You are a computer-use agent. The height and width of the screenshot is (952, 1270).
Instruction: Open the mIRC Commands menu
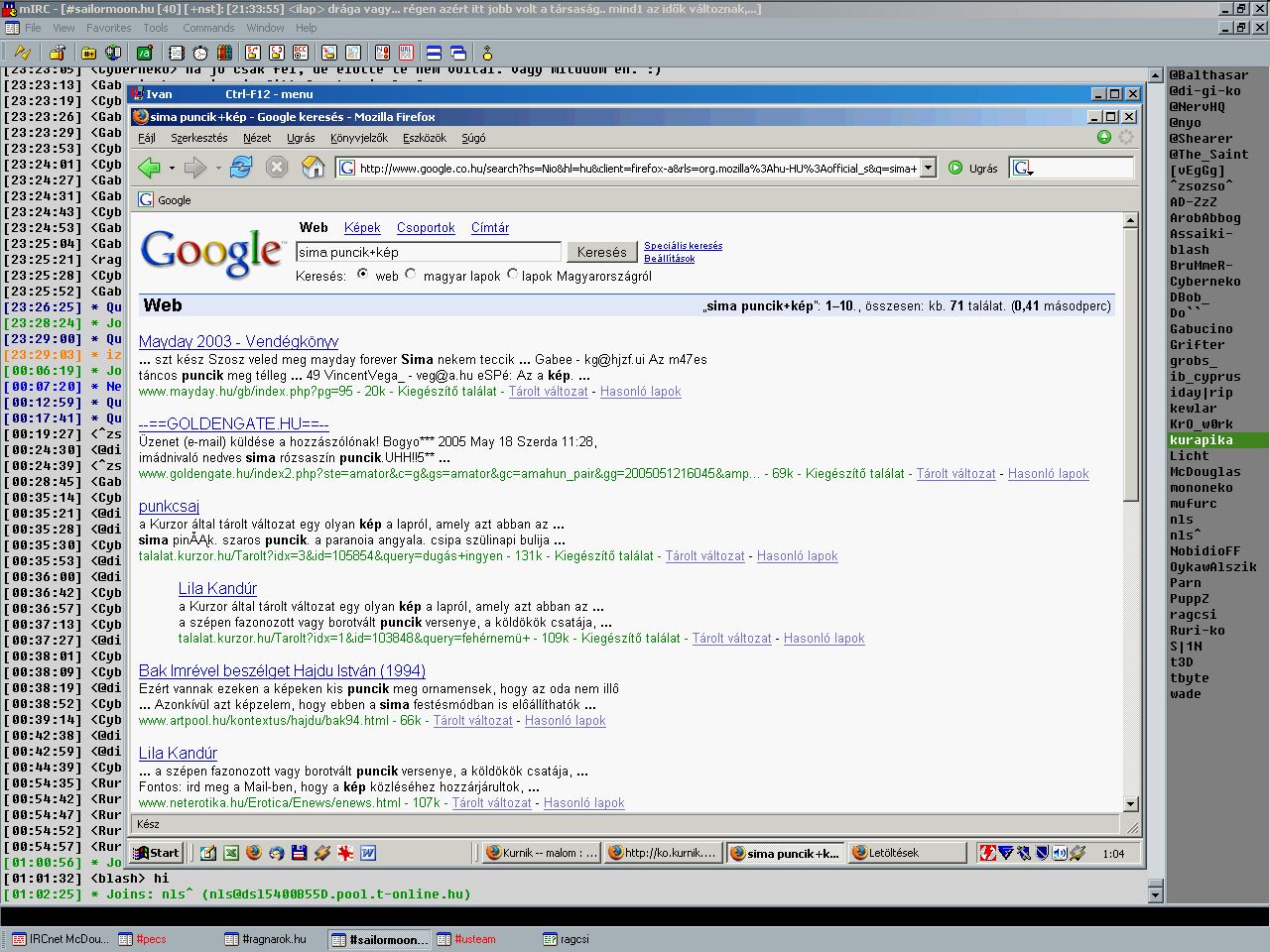pyautogui.click(x=208, y=28)
